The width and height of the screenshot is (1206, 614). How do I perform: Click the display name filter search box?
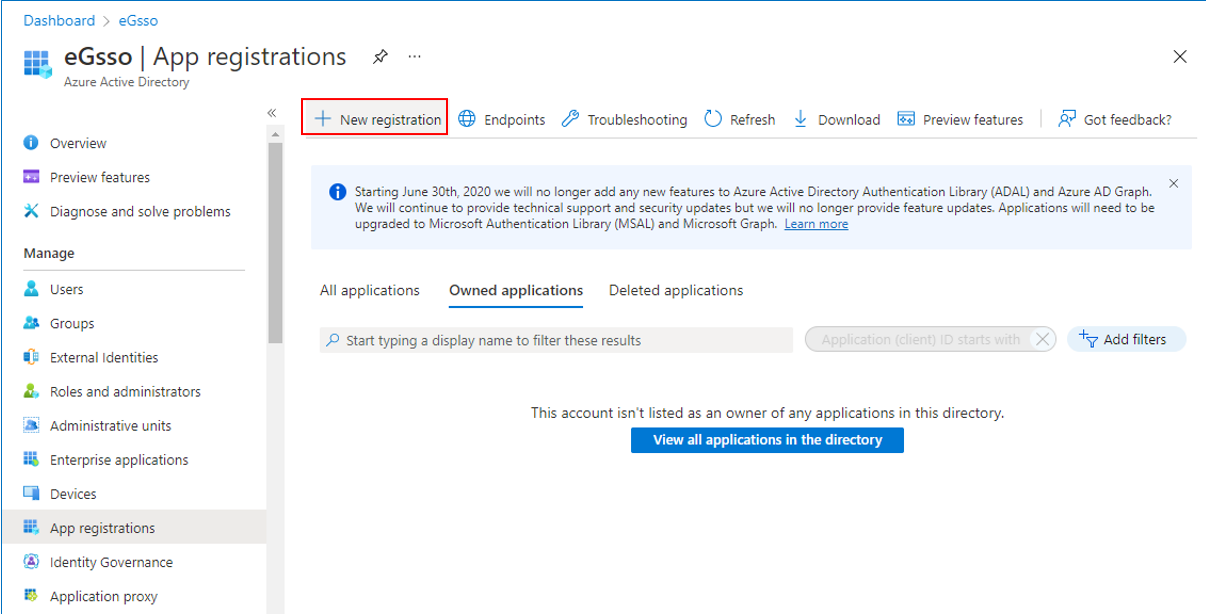(x=556, y=340)
